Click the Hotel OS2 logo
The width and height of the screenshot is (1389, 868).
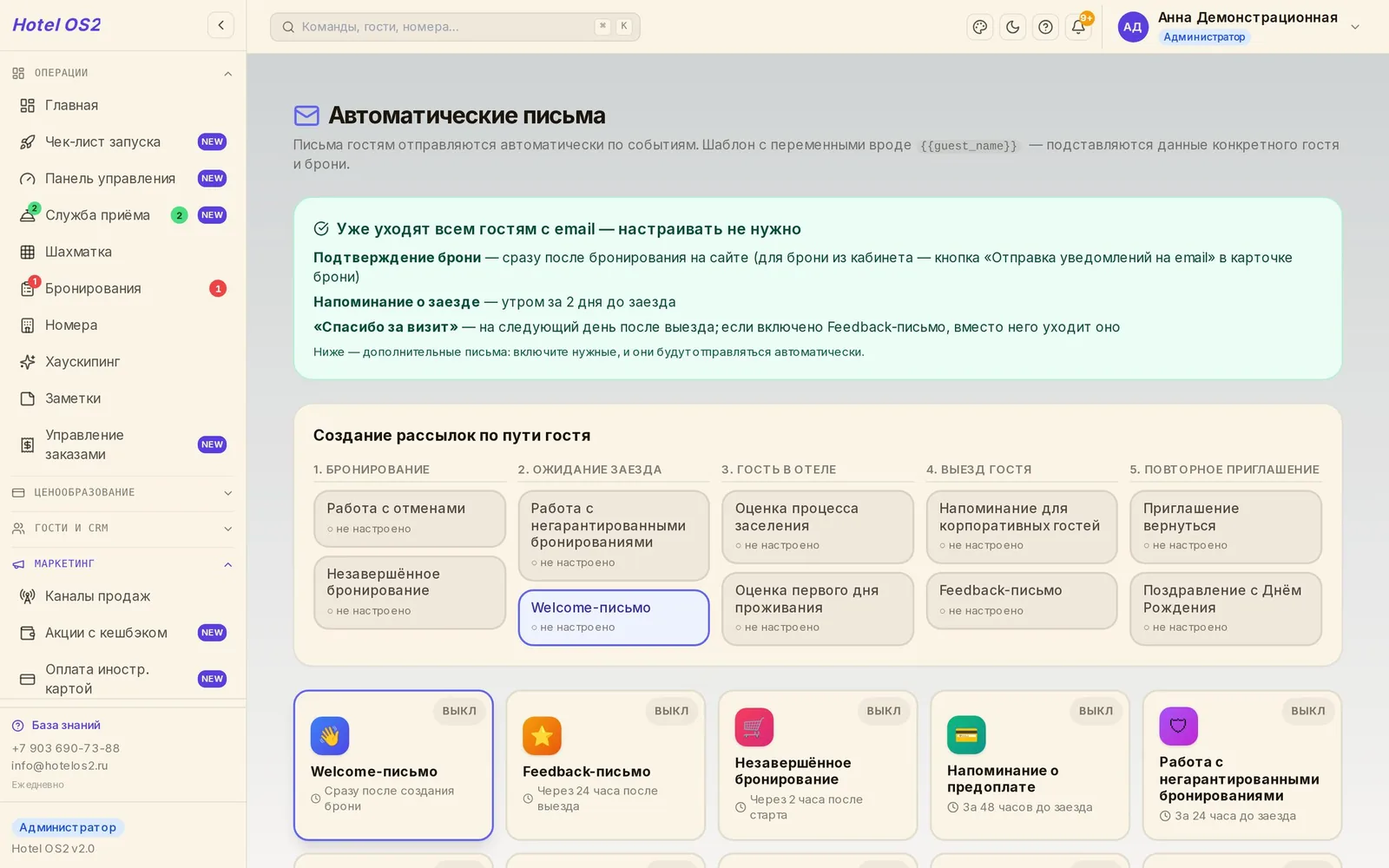[56, 25]
